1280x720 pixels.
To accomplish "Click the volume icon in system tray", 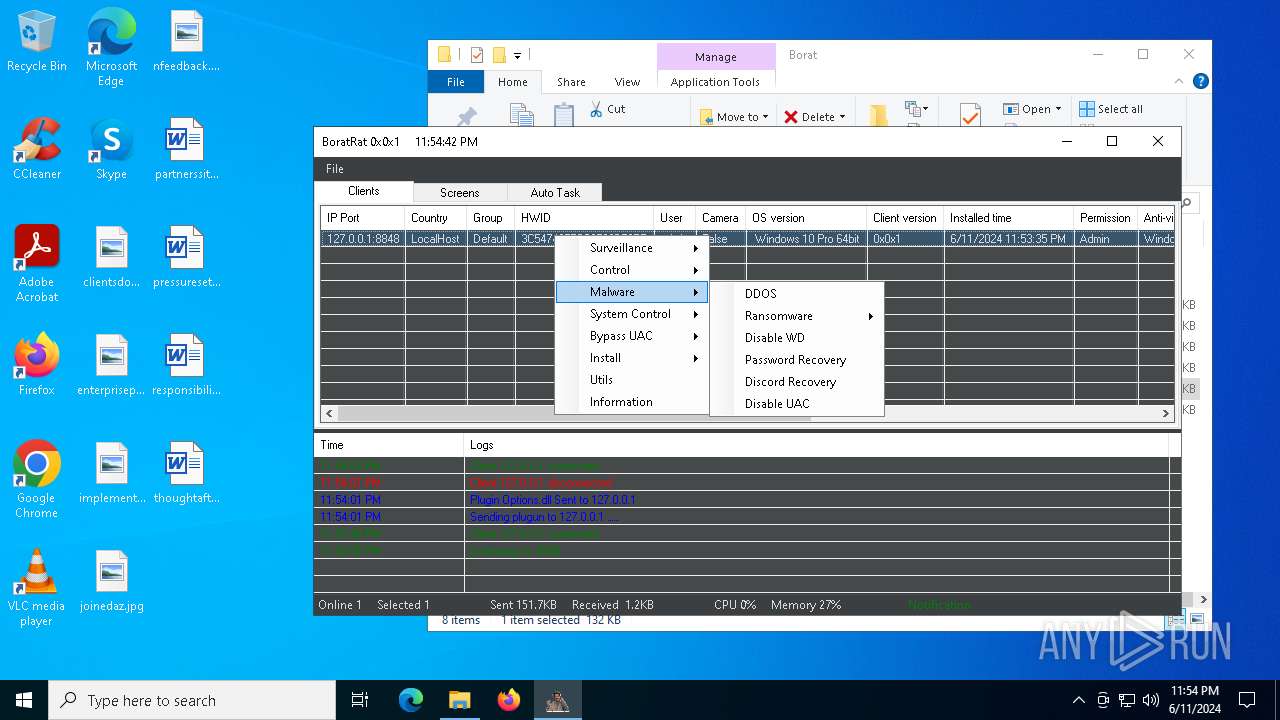I will 1150,700.
